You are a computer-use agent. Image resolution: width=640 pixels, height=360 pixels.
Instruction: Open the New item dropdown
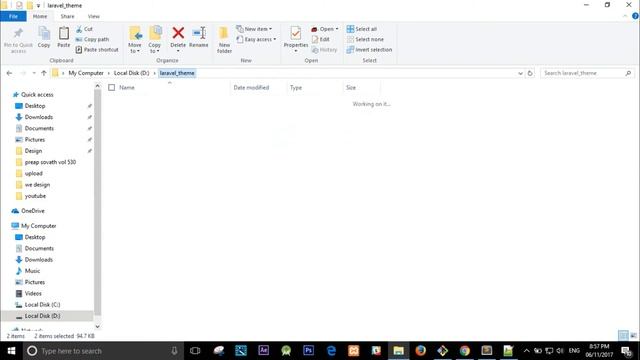[x=254, y=29]
